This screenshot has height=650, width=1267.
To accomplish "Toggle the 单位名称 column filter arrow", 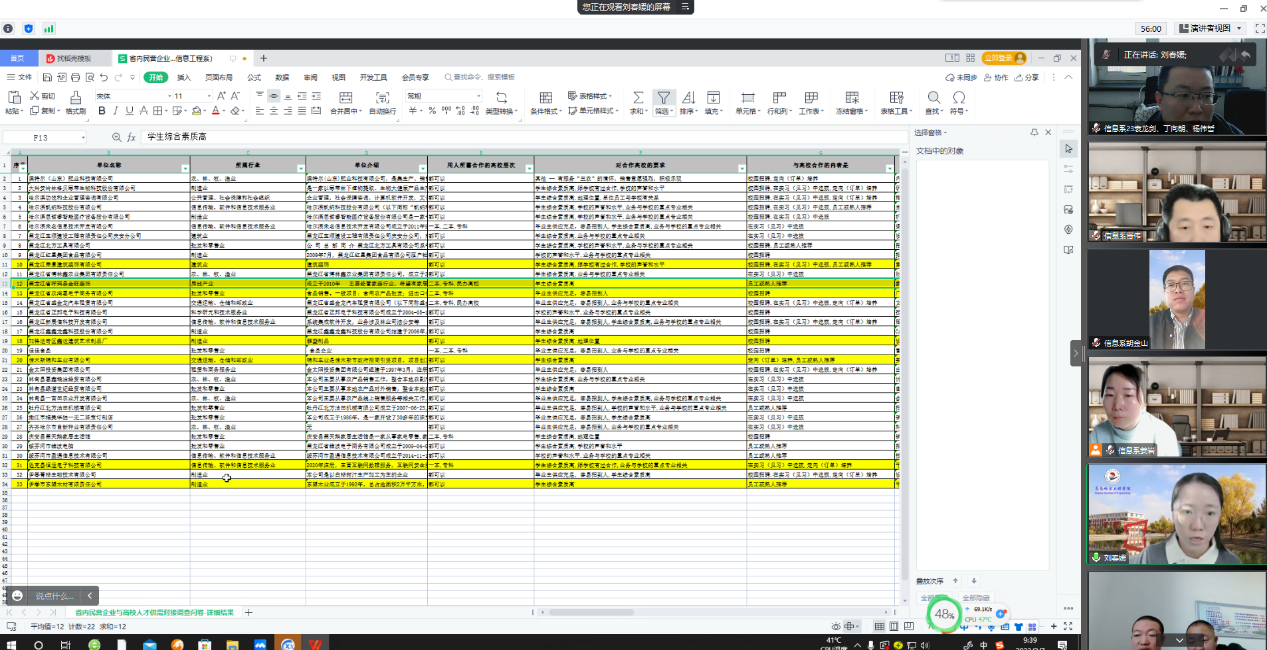I will tap(184, 168).
